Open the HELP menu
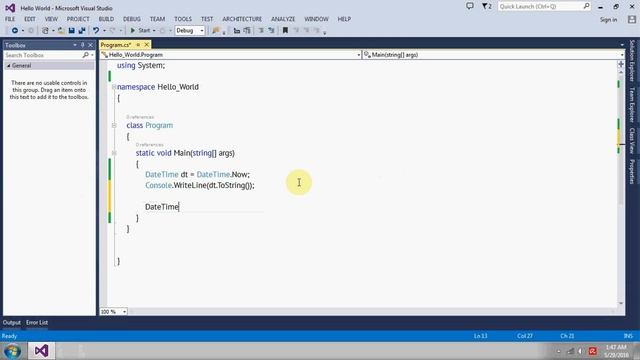Screen dimensions: 640x360 pos(344,19)
